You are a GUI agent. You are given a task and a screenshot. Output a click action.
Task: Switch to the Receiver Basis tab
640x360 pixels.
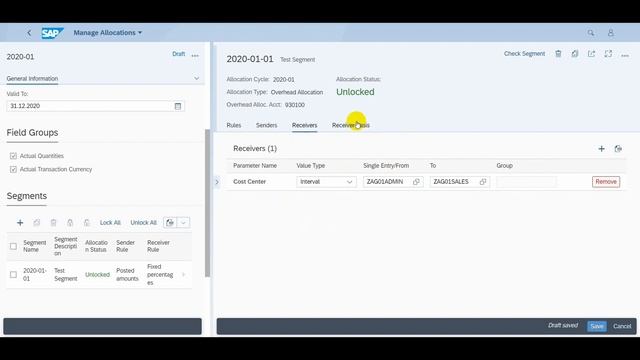[351, 125]
